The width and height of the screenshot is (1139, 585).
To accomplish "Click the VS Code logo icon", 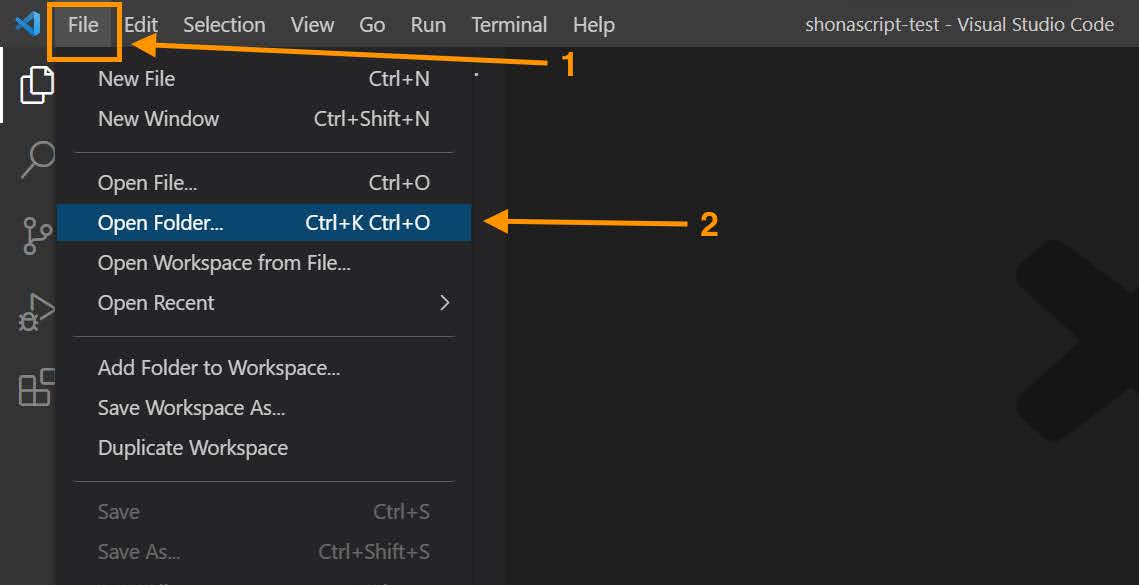I will pos(27,24).
